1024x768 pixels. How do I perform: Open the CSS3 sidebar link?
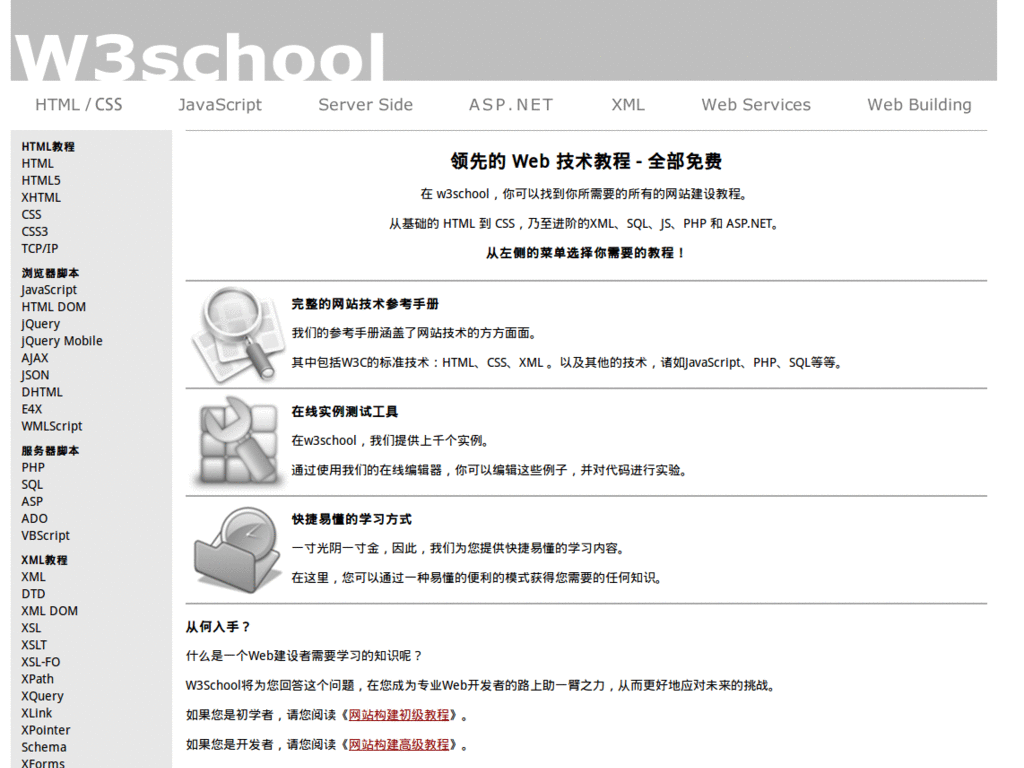coord(34,231)
